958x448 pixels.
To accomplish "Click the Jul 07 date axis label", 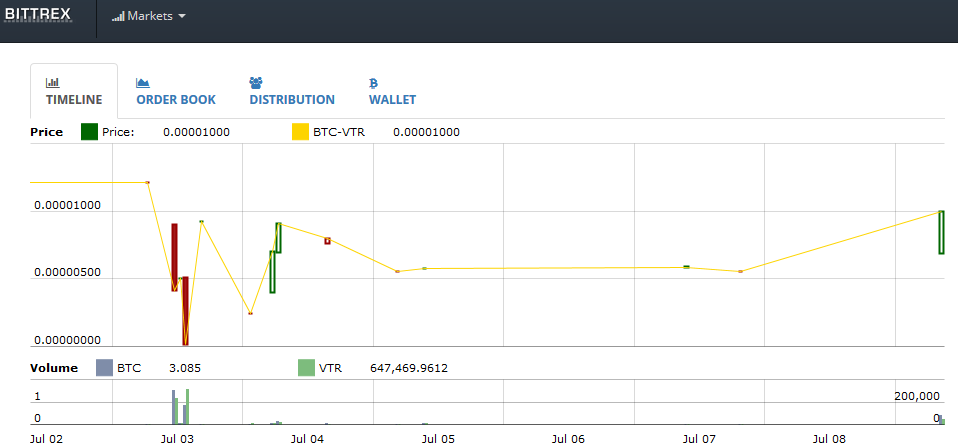I will click(x=699, y=439).
